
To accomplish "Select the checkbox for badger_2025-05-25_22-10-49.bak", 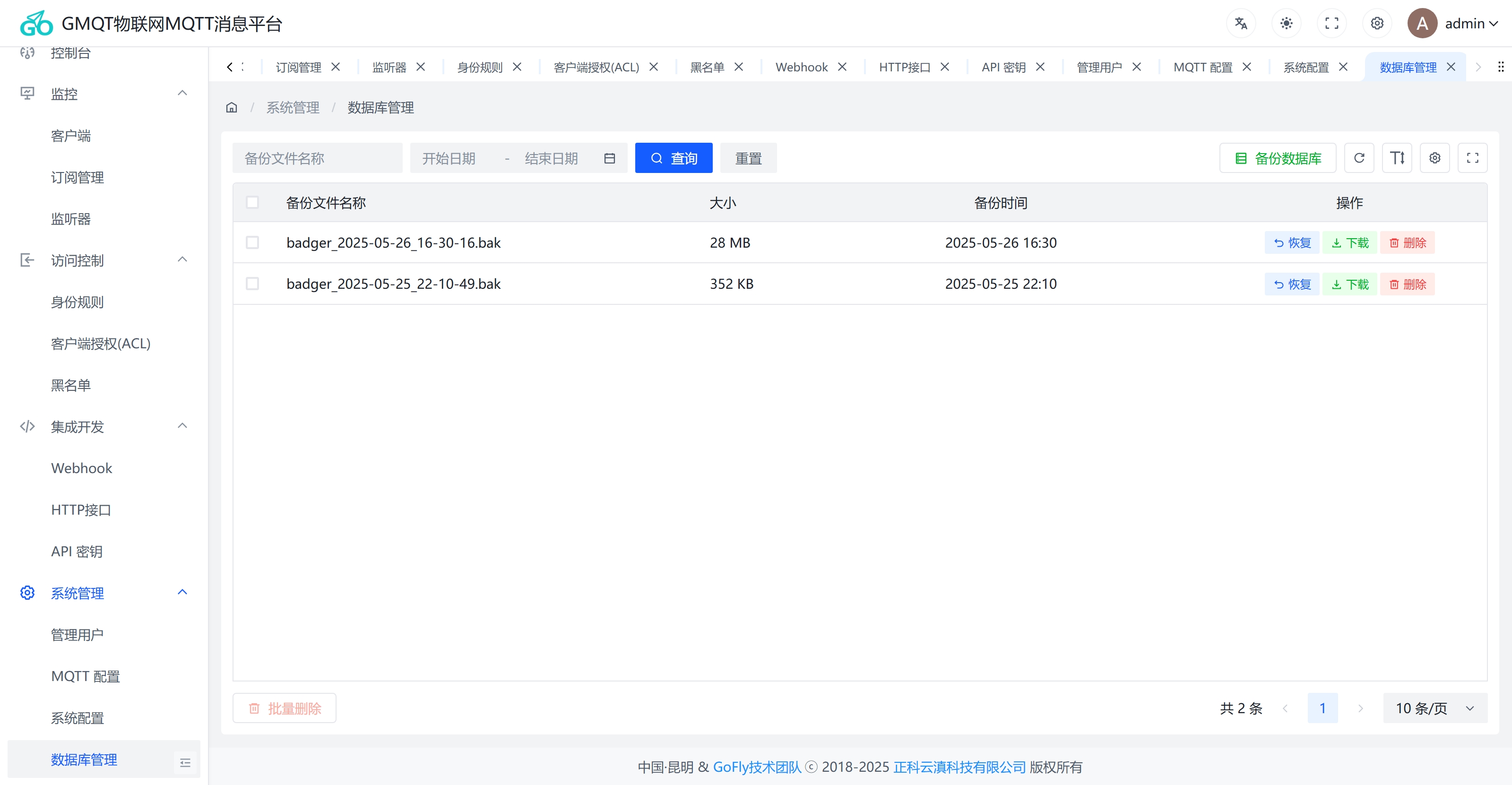I will pyautogui.click(x=253, y=284).
